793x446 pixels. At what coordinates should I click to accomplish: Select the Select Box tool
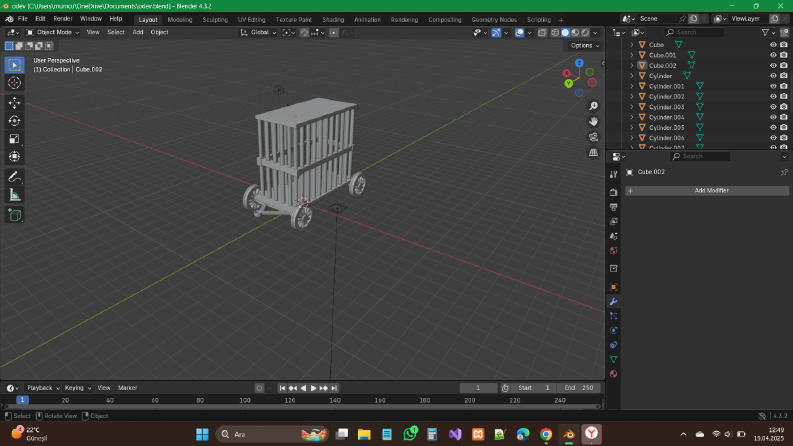point(14,65)
